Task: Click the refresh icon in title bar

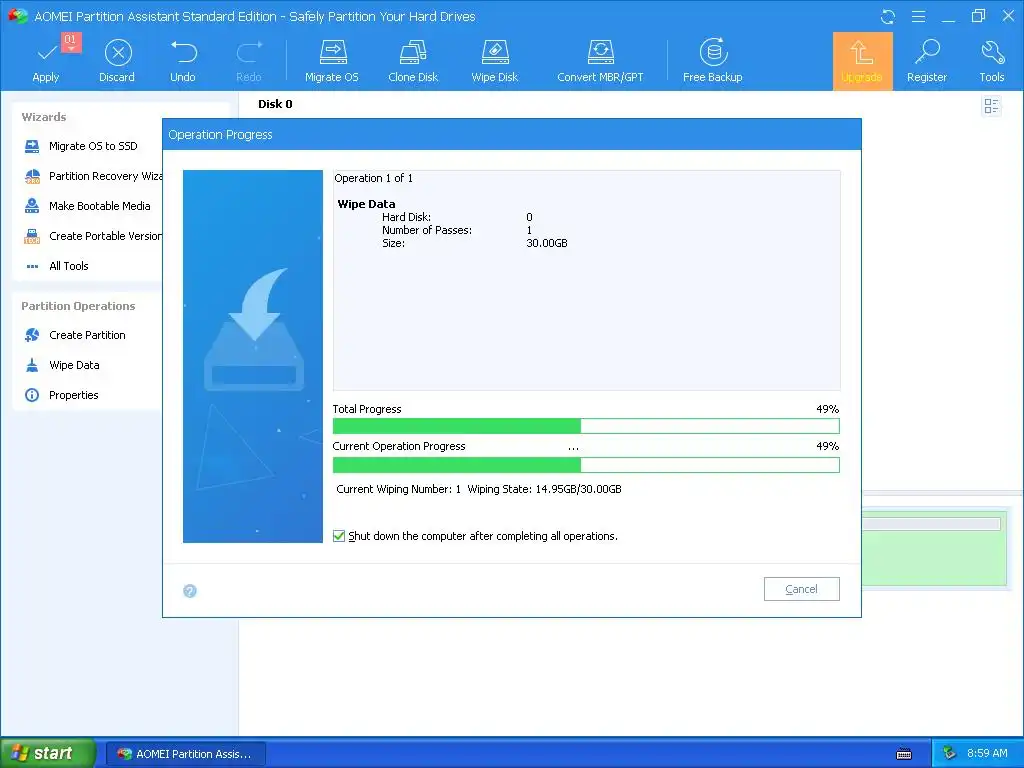Action: pos(888,16)
